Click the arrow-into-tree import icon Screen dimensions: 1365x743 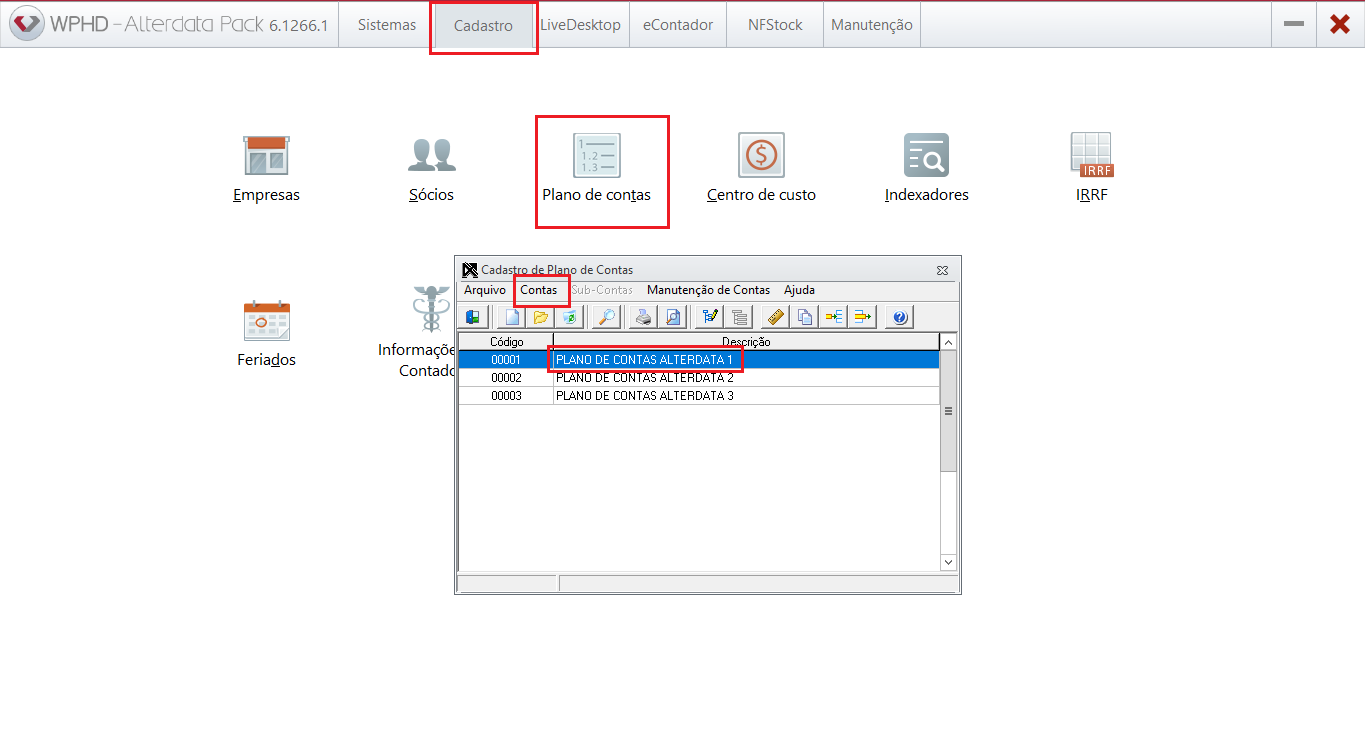(832, 317)
